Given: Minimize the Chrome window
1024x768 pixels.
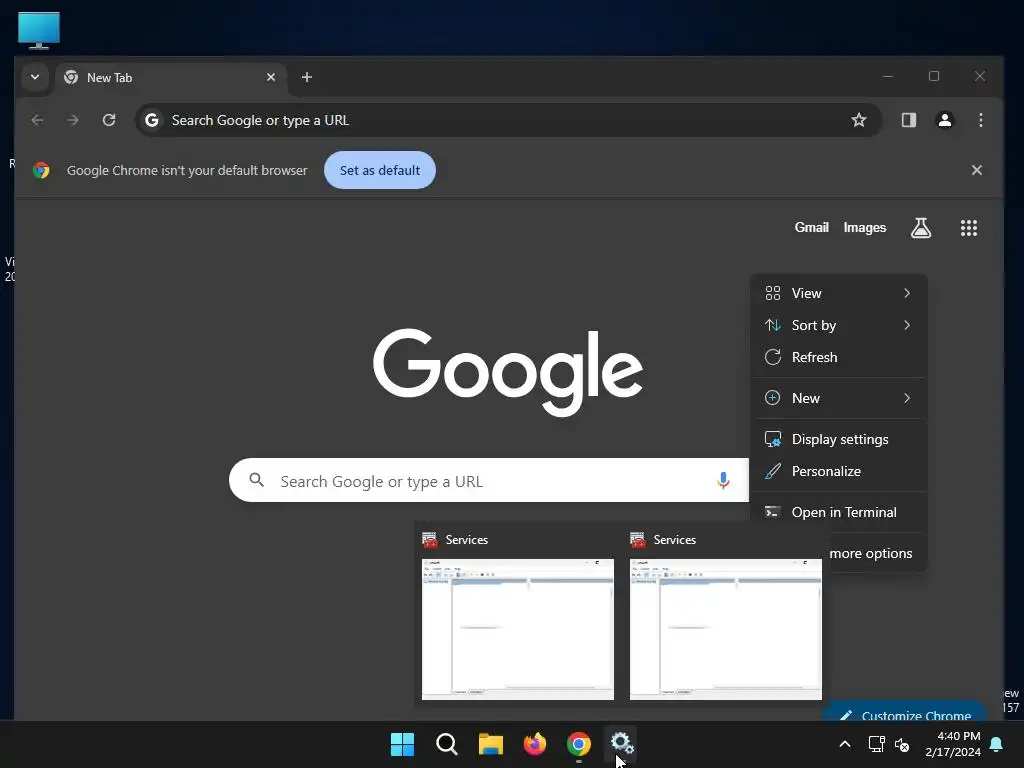Looking at the screenshot, I should 888,76.
